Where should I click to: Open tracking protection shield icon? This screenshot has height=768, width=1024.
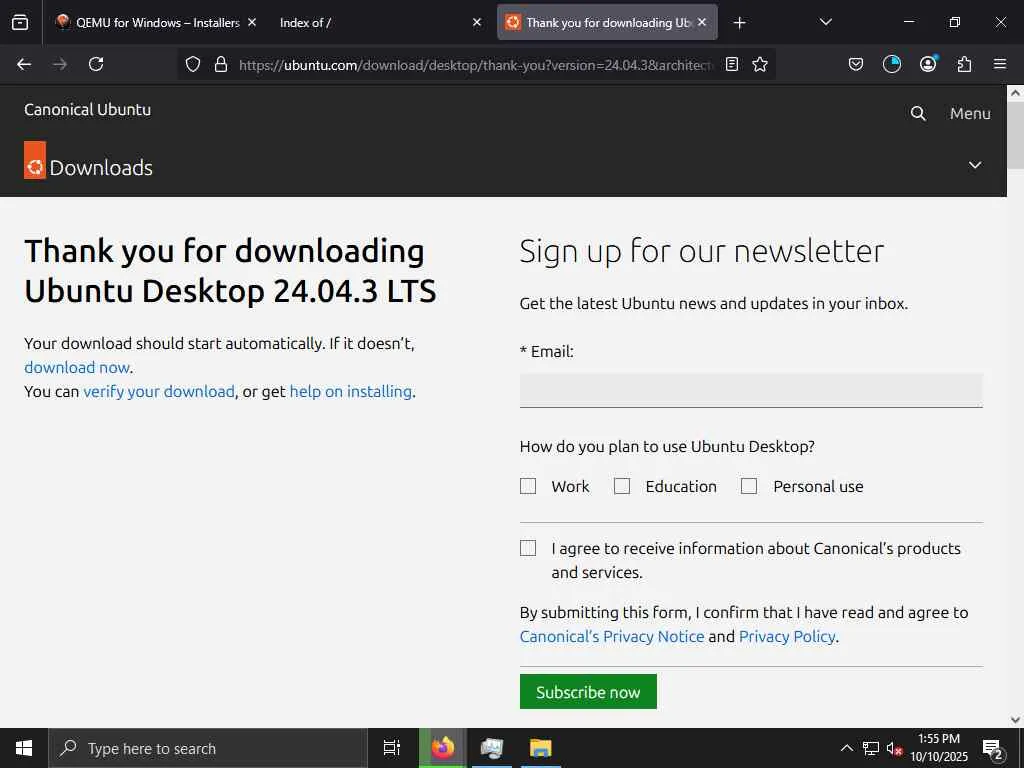tap(193, 64)
